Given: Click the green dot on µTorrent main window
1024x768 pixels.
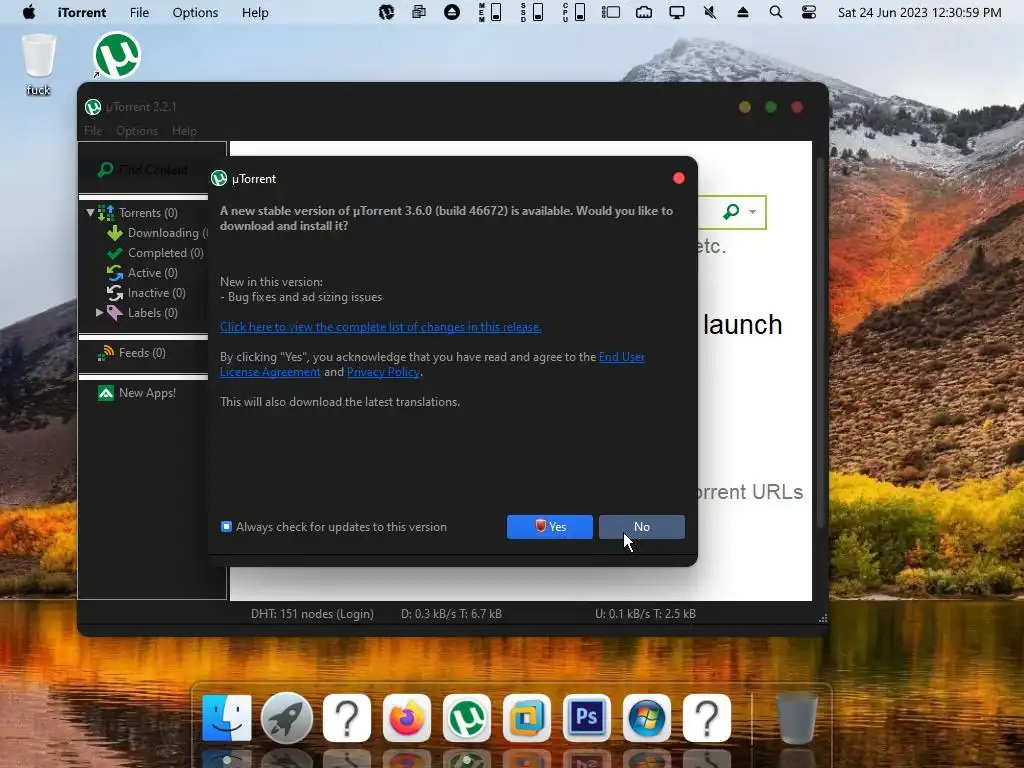Looking at the screenshot, I should (x=771, y=107).
